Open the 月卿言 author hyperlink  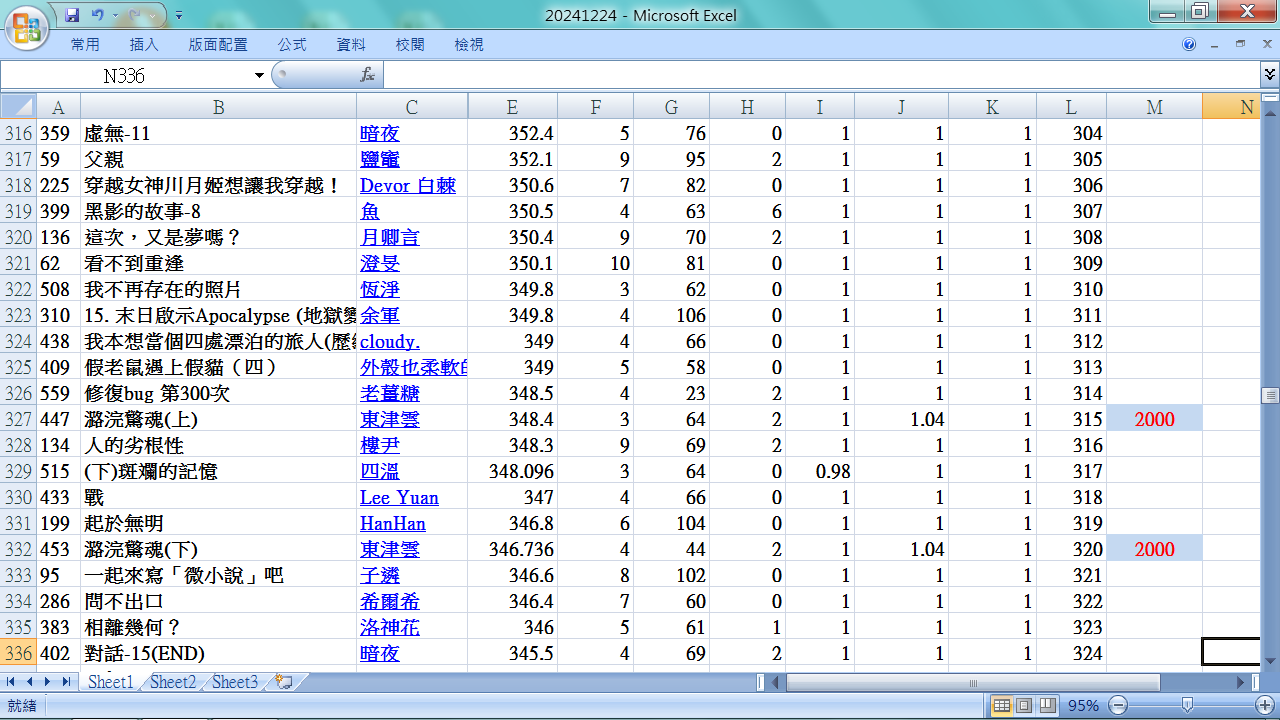tap(390, 237)
